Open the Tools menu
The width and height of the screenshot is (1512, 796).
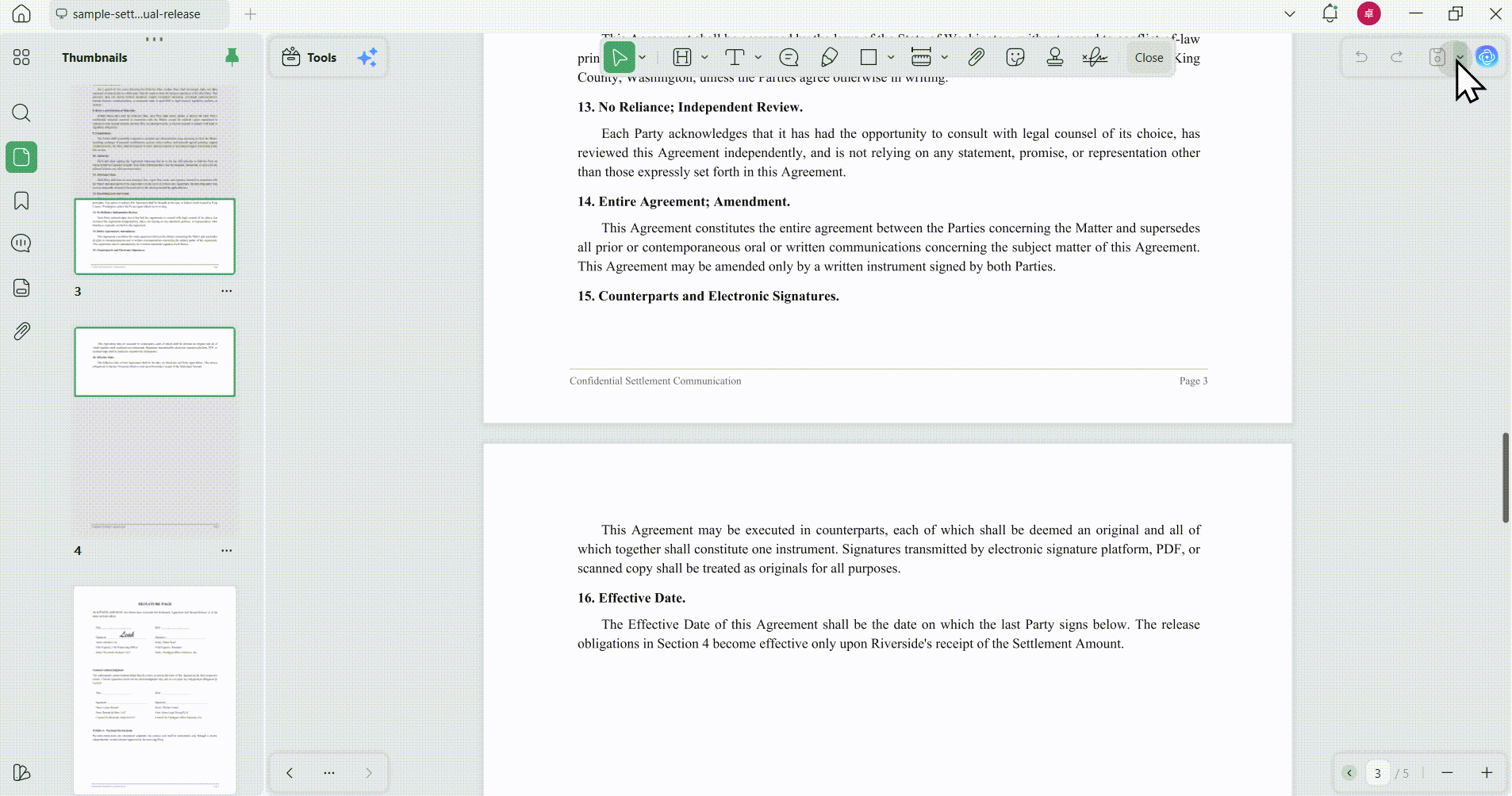[310, 57]
